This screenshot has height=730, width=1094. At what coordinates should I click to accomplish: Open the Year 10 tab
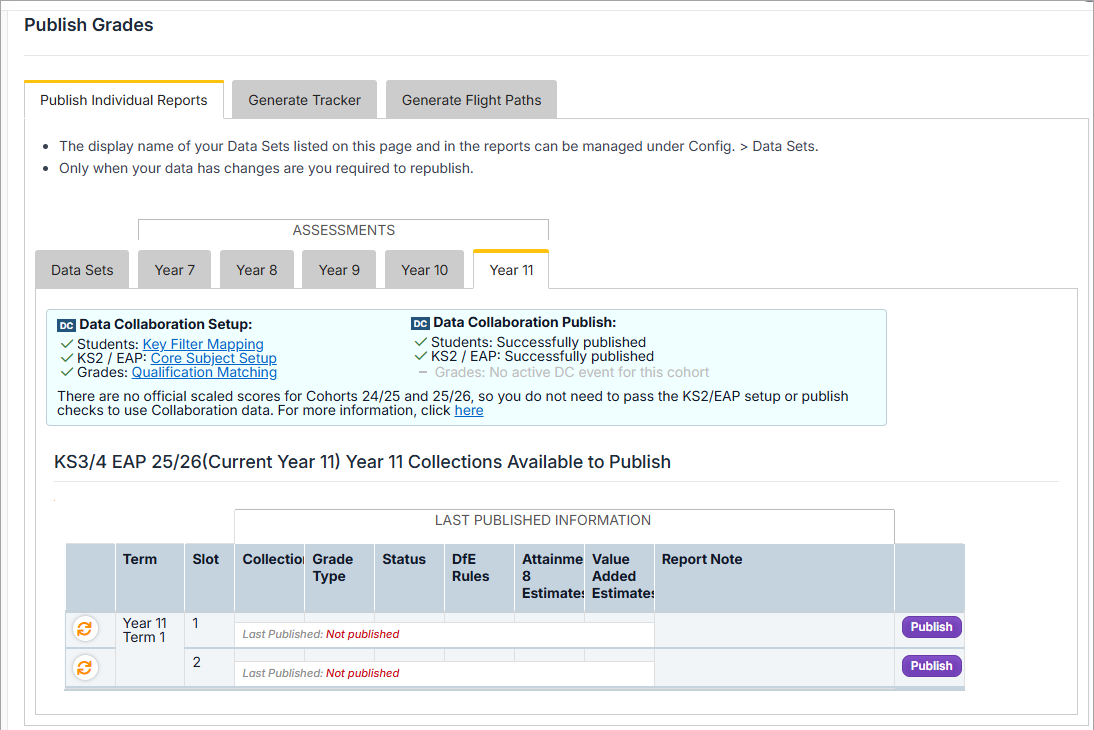pos(424,270)
